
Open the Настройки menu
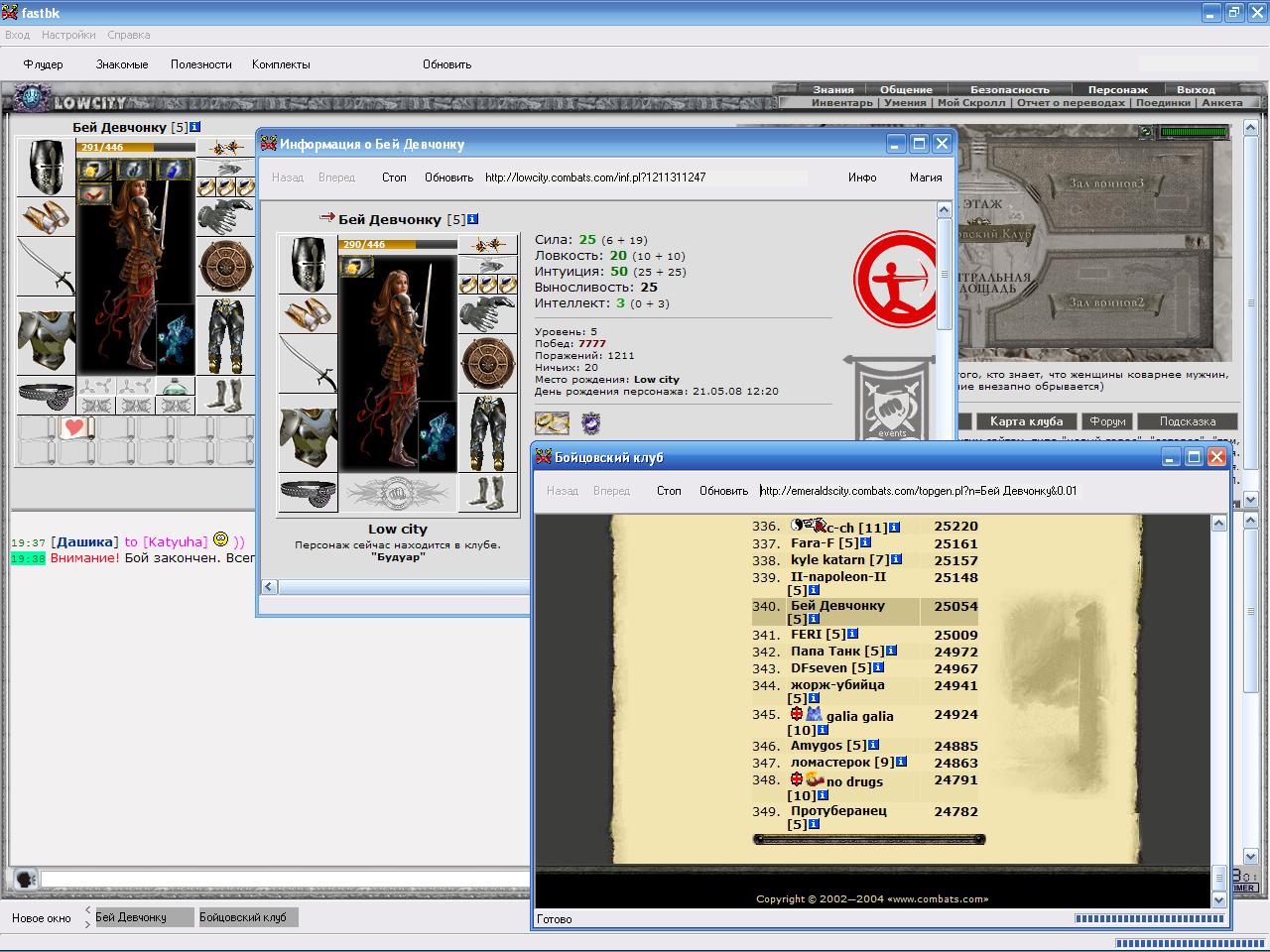68,35
